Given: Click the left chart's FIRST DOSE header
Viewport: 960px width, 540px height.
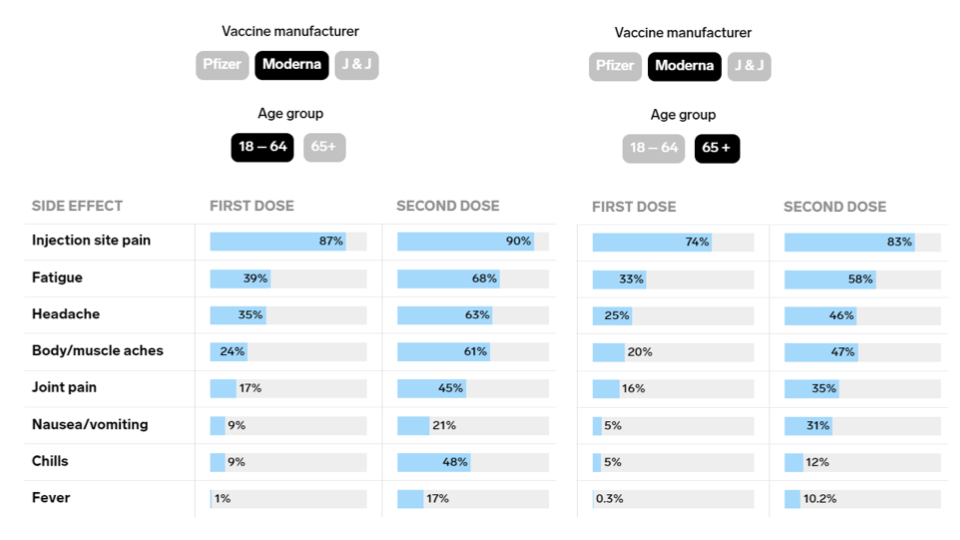Looking at the screenshot, I should coord(252,206).
